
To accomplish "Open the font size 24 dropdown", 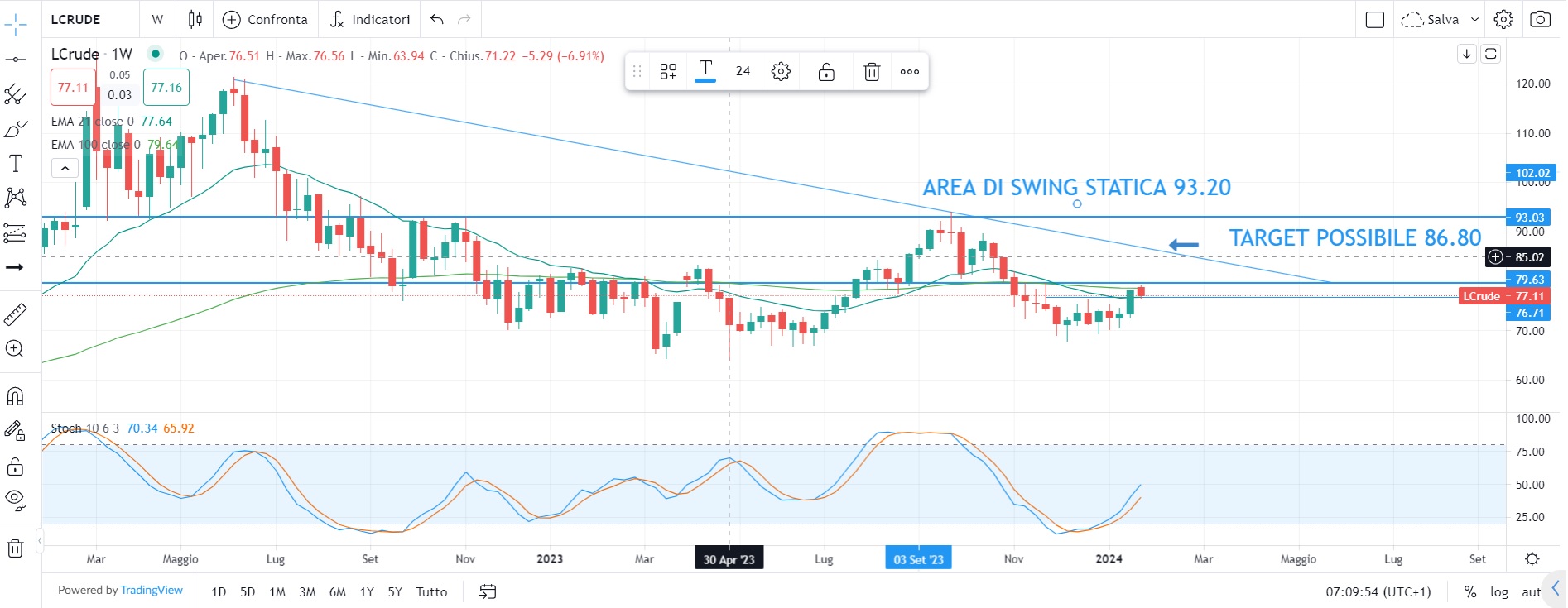I will (x=743, y=72).
